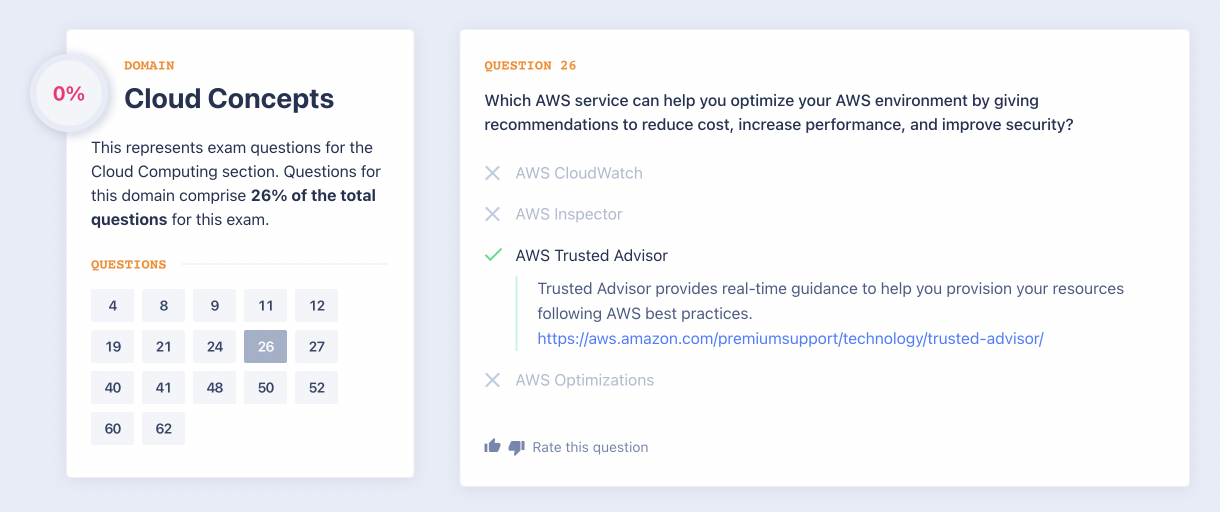
Task: Click the thumbs down rating icon
Action: (x=516, y=447)
